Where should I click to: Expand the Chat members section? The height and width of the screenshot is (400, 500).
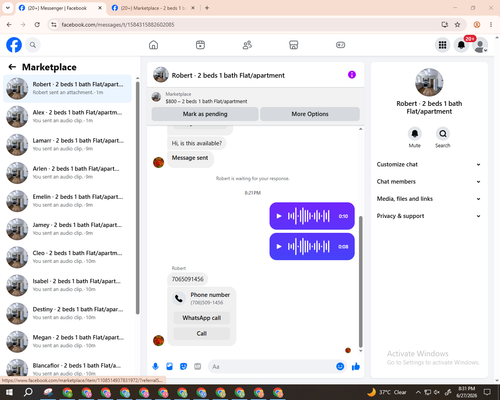[429, 182]
